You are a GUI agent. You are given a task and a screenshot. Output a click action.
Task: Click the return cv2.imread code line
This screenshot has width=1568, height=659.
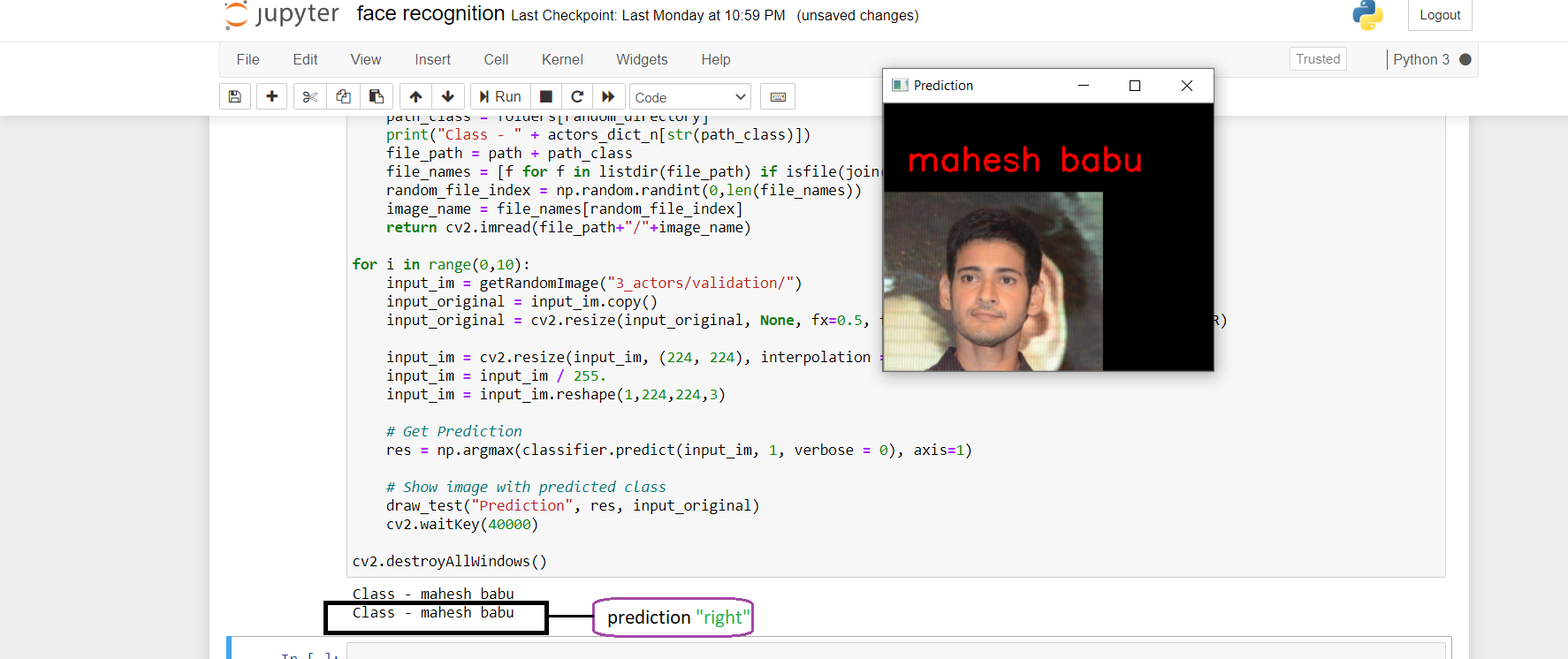pos(568,227)
